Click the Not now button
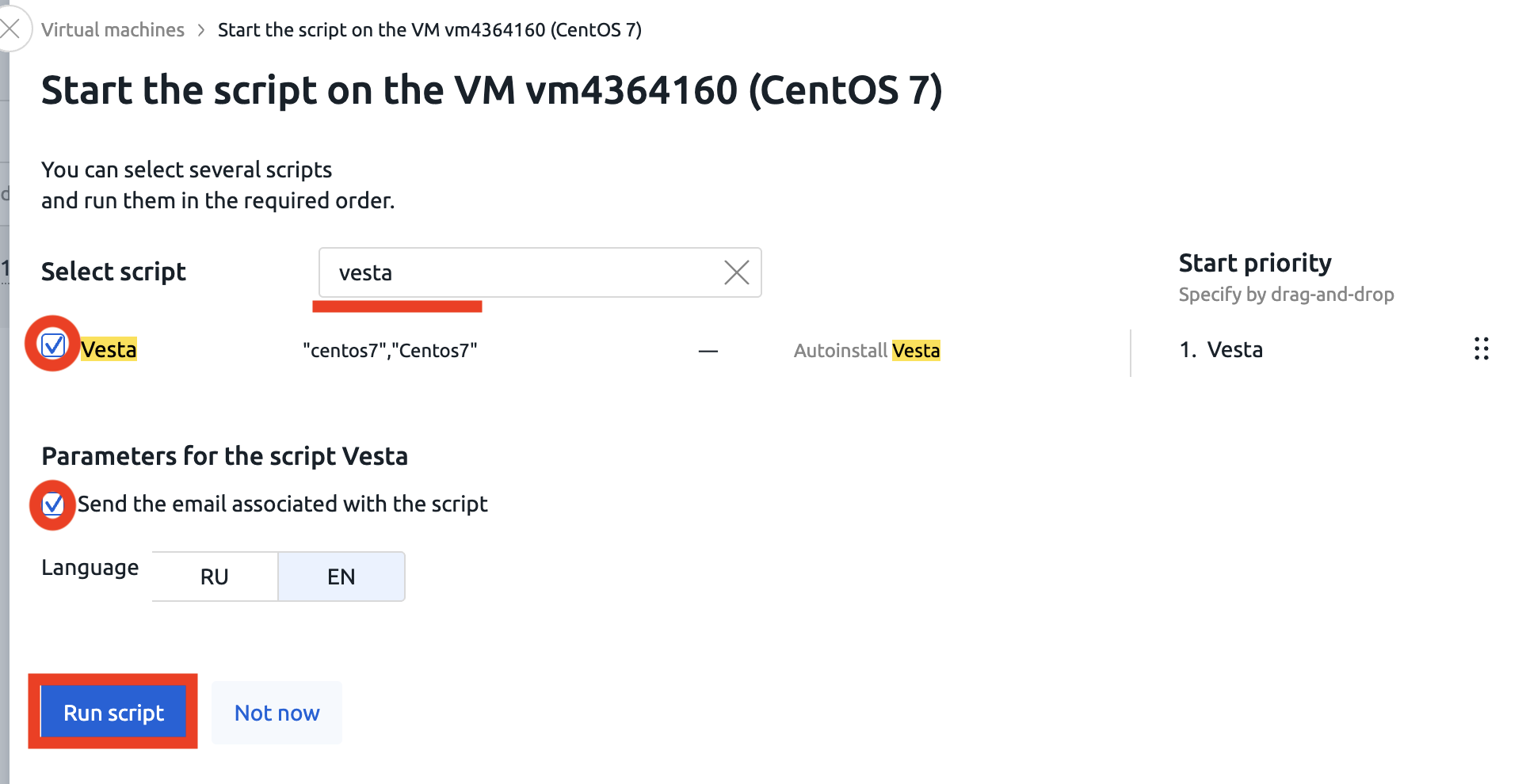This screenshot has width=1526, height=784. pyautogui.click(x=277, y=713)
